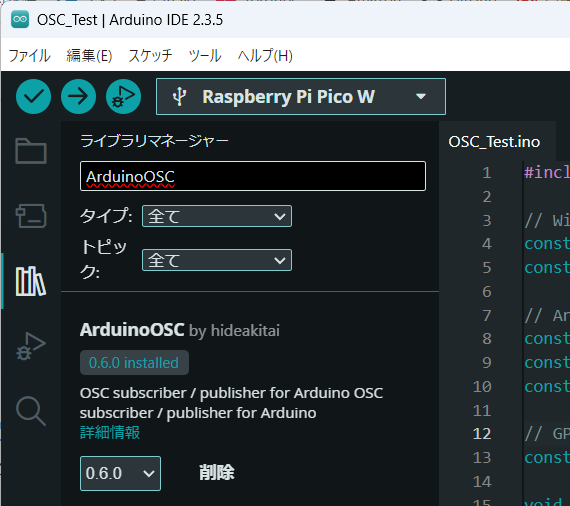Open the 詳細情報 link
Screen dimensions: 570x506
[110, 433]
